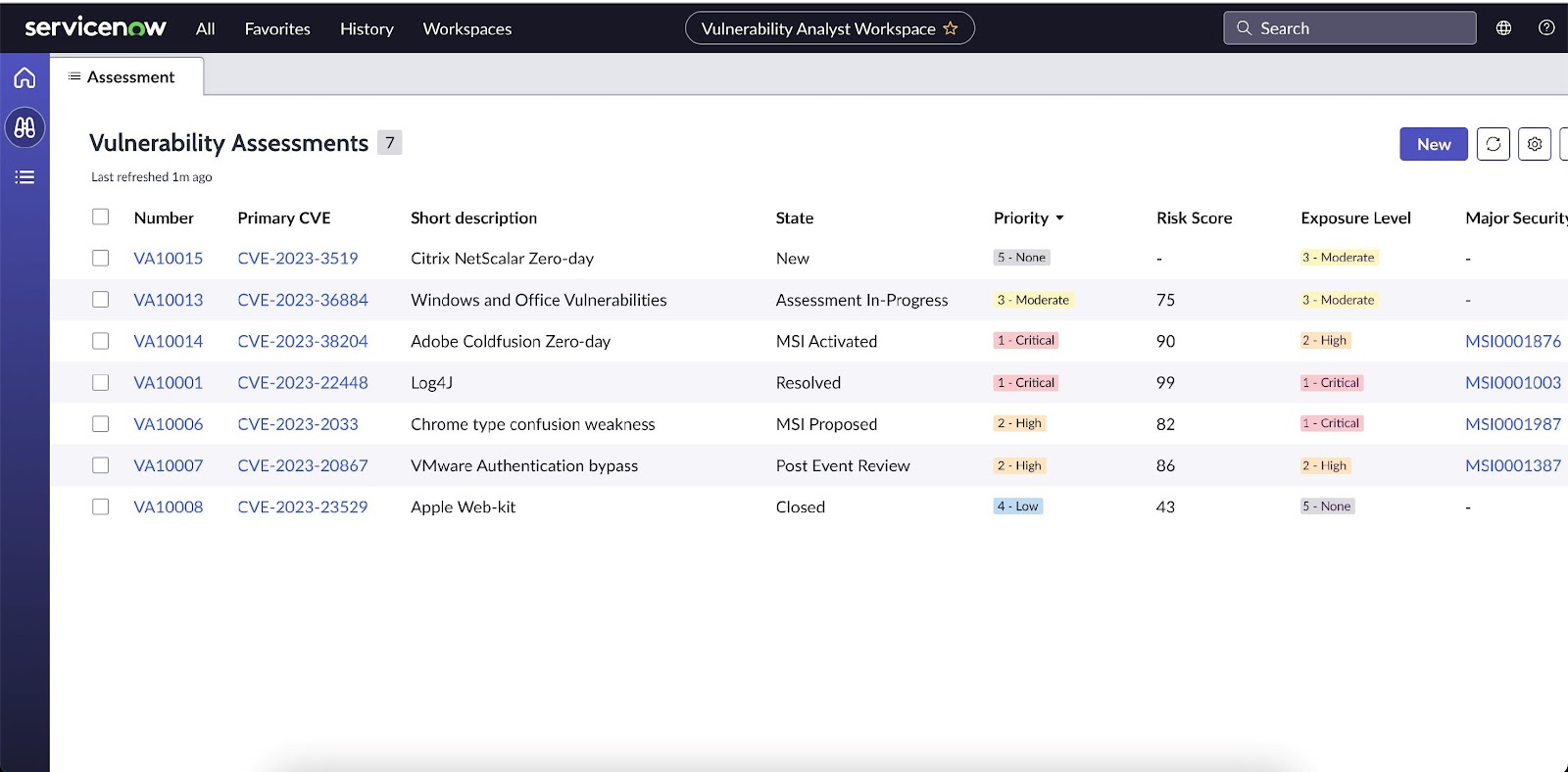Open CVE-2023-3519 link

point(298,259)
